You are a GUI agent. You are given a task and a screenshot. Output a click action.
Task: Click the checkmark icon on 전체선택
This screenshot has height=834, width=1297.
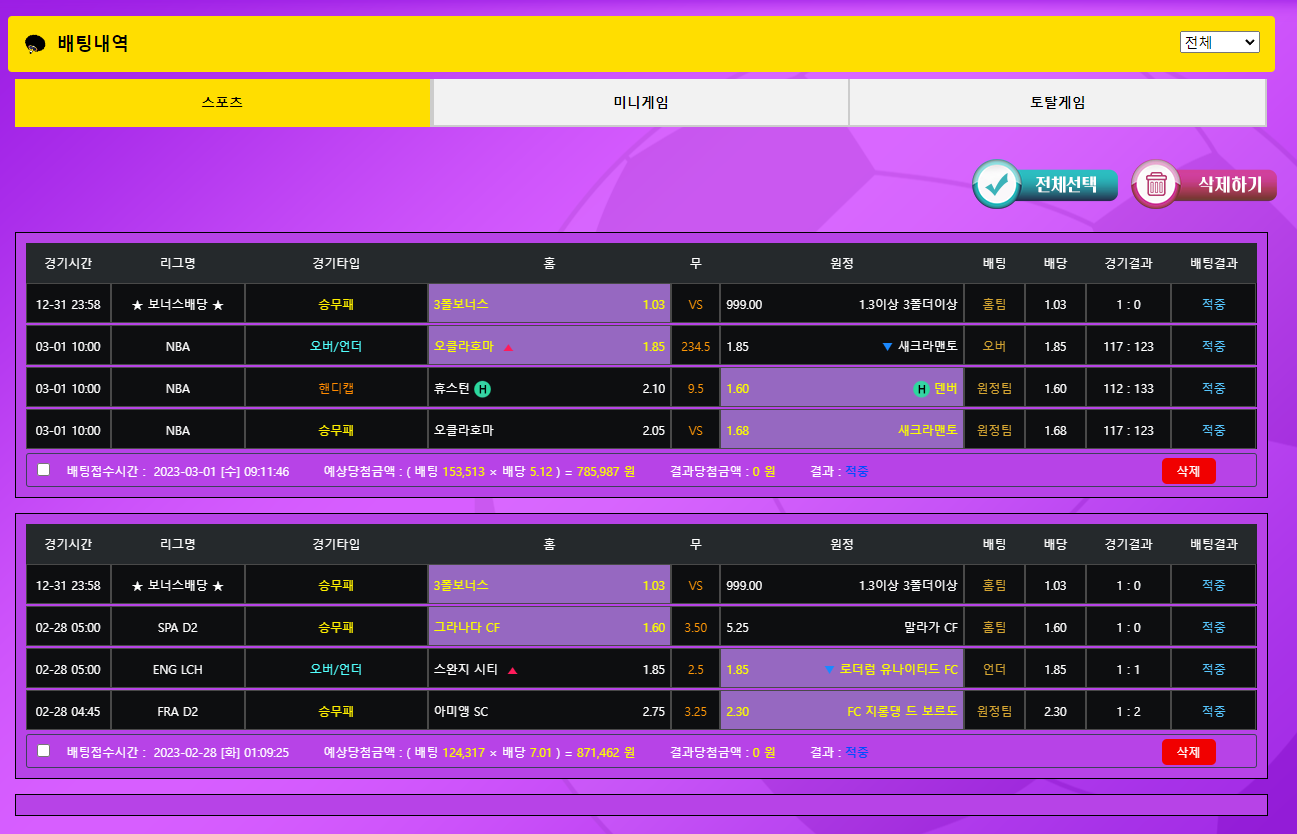996,184
